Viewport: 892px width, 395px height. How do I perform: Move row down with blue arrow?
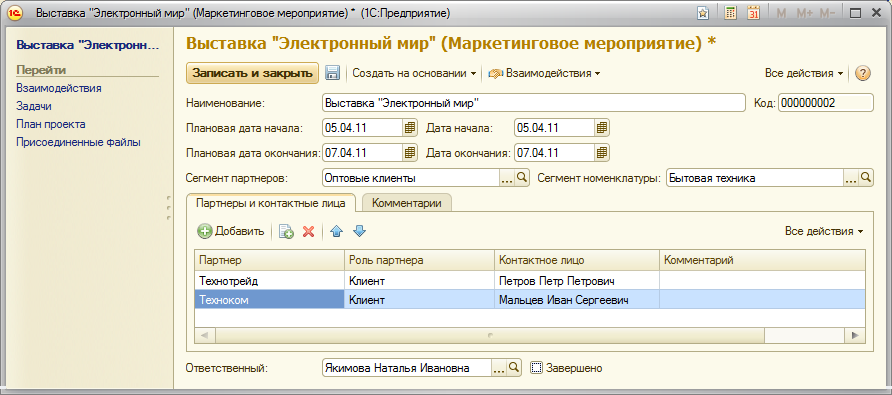pyautogui.click(x=360, y=231)
